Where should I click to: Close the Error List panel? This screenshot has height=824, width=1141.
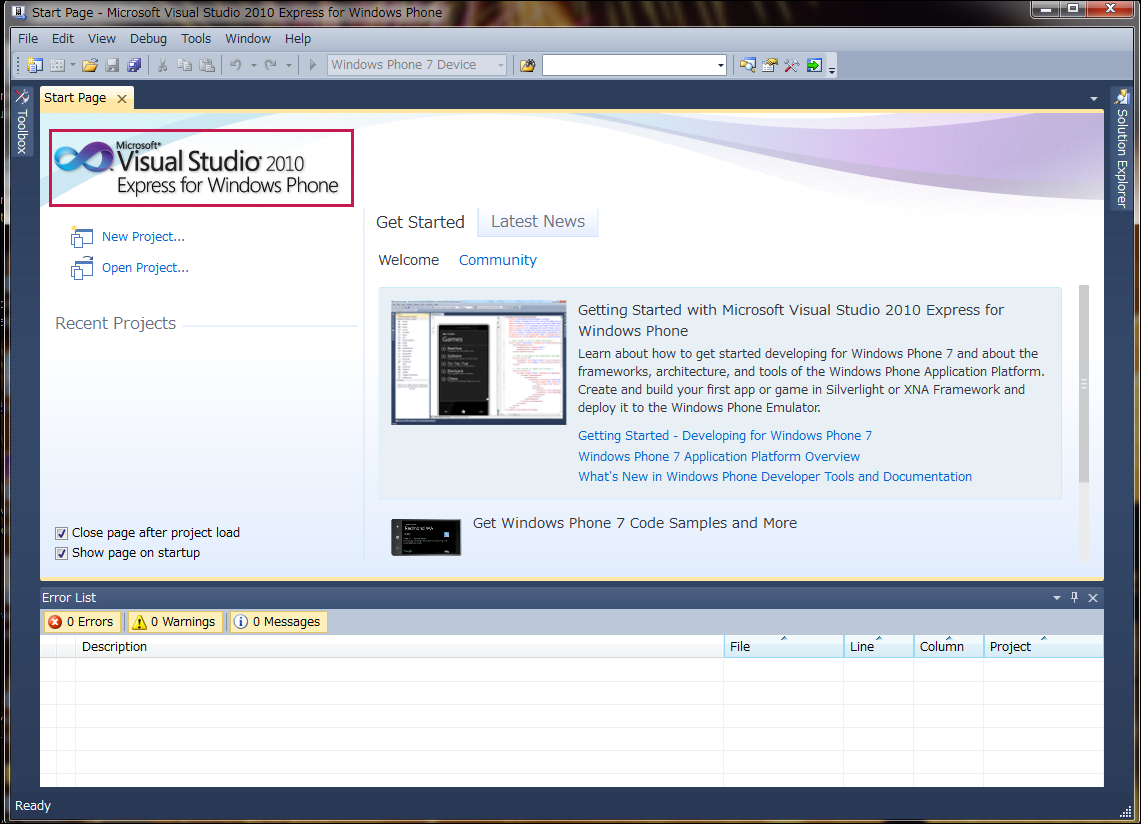pos(1093,598)
